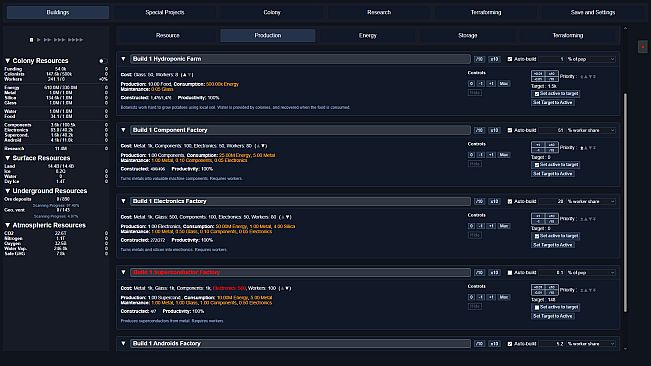This screenshot has height=366, width=651.
Task: Click the 0 control for Electronics Factory
Action: (x=471, y=226)
